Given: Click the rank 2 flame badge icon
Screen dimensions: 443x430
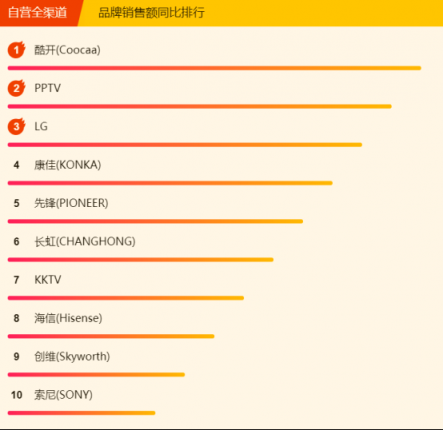Looking at the screenshot, I should 17,88.
